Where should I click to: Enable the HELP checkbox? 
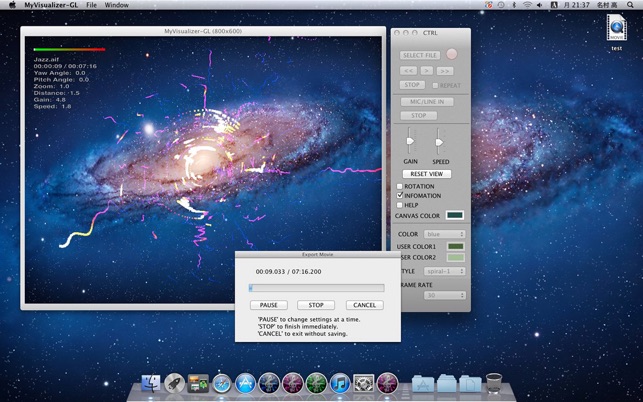[x=399, y=205]
